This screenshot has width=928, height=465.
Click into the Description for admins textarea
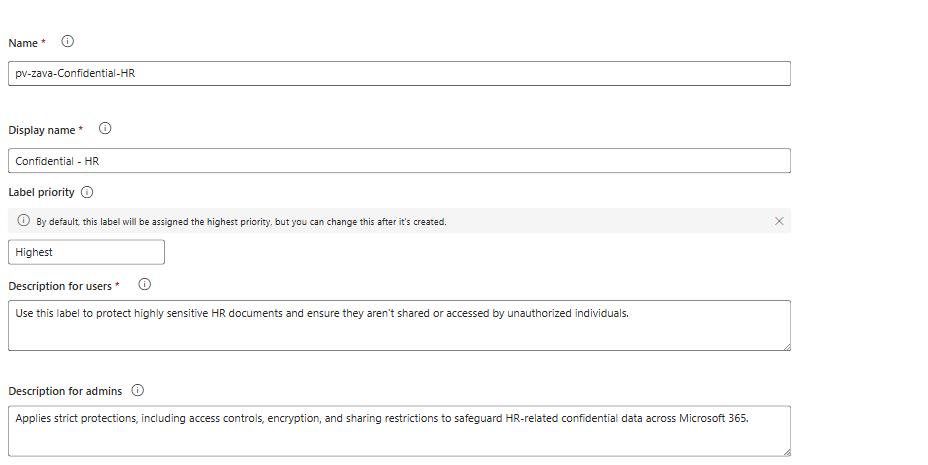(399, 431)
